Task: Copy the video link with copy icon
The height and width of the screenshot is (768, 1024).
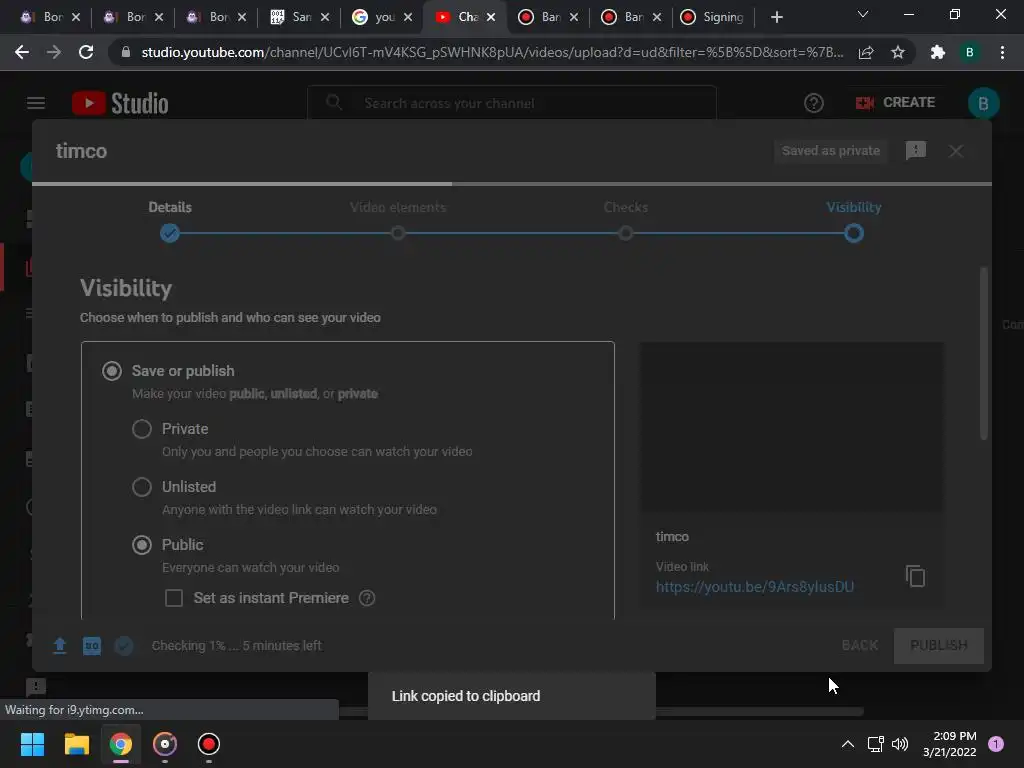Action: (x=915, y=576)
